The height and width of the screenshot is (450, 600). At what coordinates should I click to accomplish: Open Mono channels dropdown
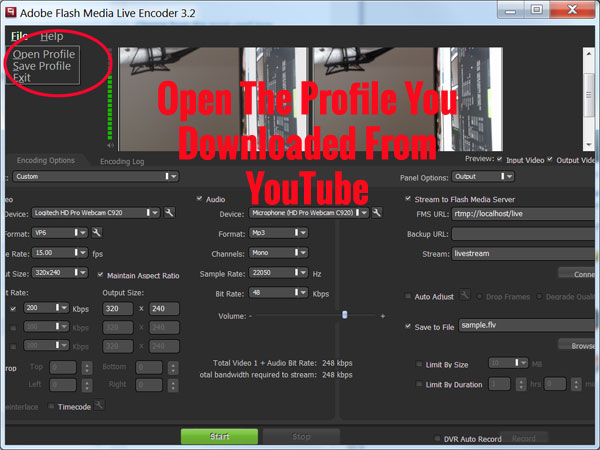tap(278, 253)
